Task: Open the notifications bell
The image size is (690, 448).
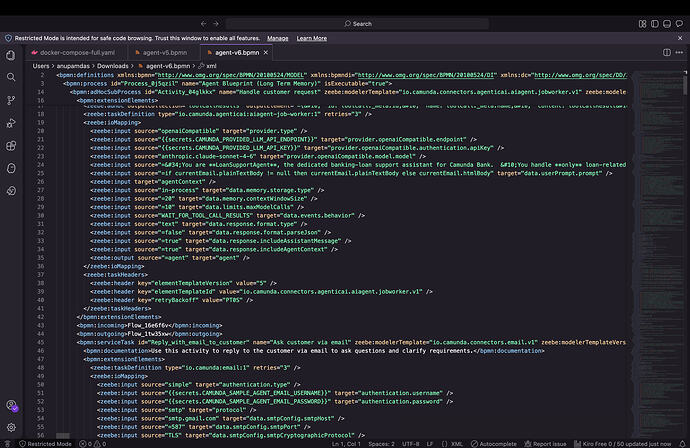Action: (x=683, y=444)
